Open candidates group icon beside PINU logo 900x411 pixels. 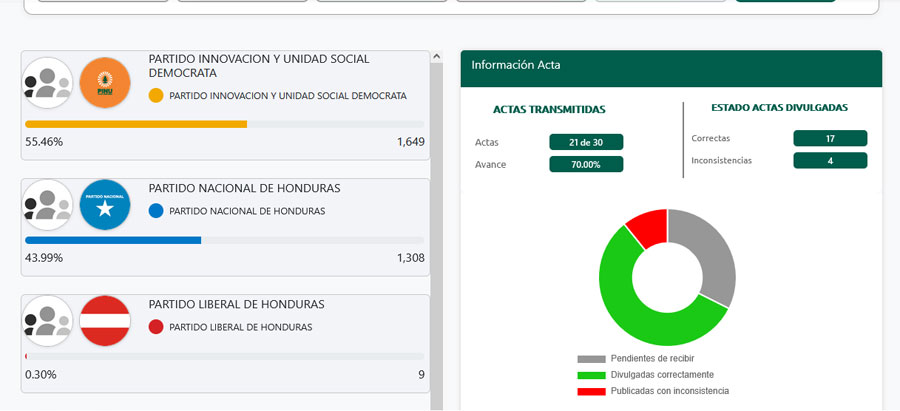pos(48,83)
